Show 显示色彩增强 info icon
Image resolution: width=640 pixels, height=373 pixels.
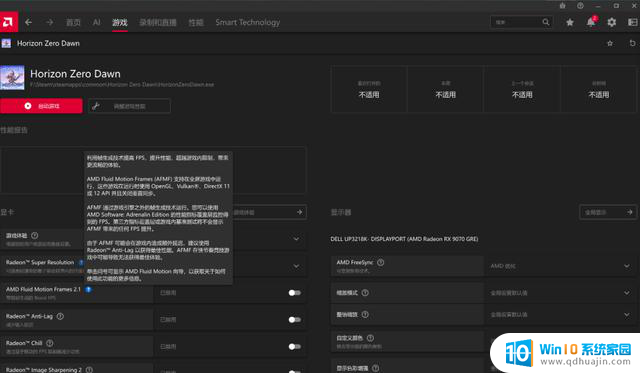[376, 368]
